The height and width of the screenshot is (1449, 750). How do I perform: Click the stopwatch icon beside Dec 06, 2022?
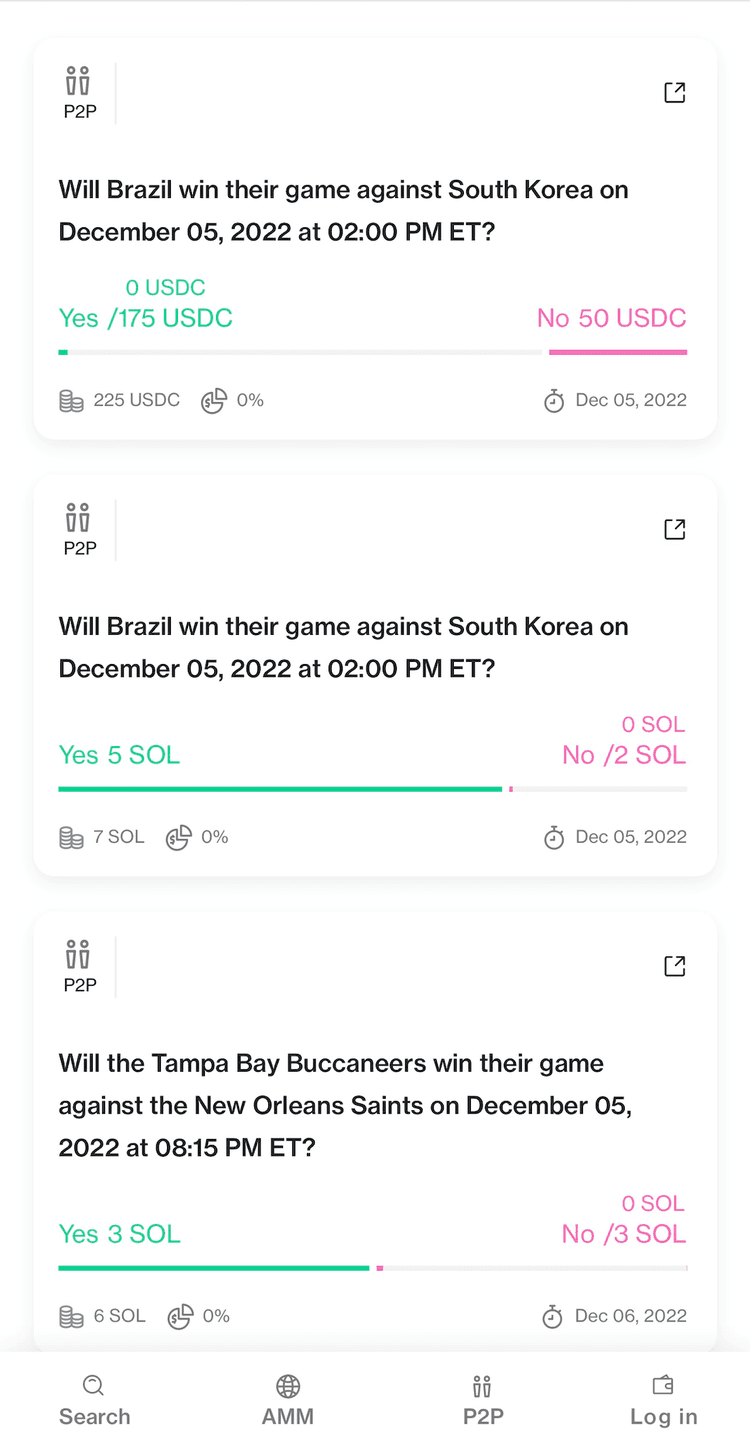click(x=553, y=1317)
